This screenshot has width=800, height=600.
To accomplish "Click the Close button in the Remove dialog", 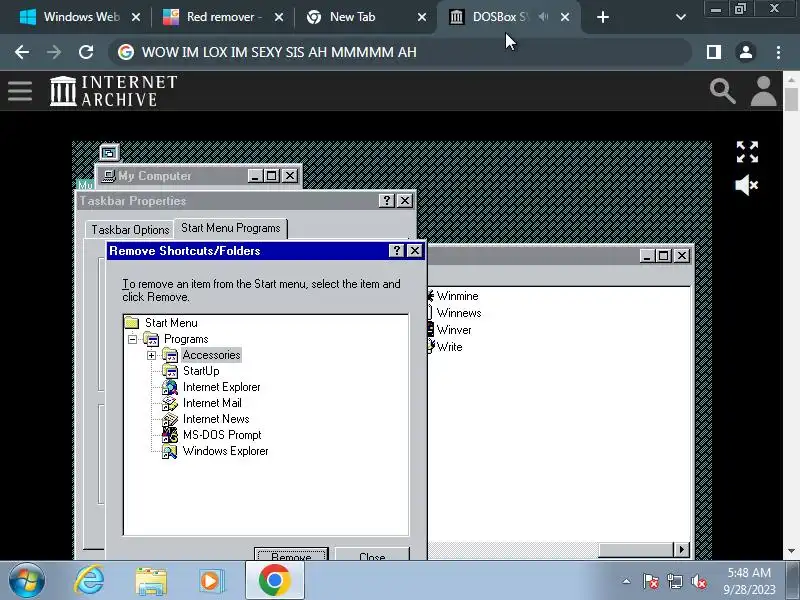I will point(372,555).
